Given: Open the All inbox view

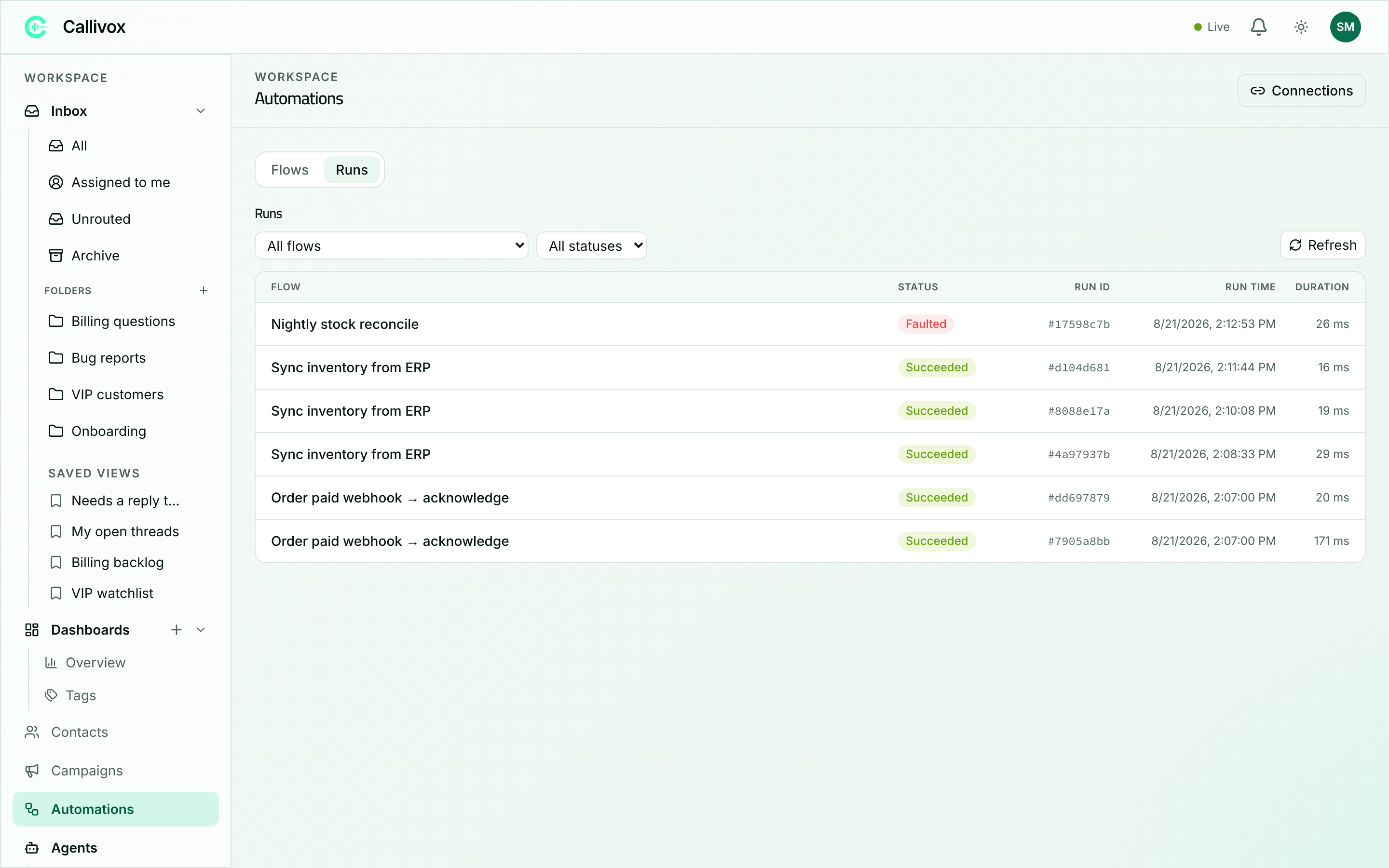Looking at the screenshot, I should point(79,146).
